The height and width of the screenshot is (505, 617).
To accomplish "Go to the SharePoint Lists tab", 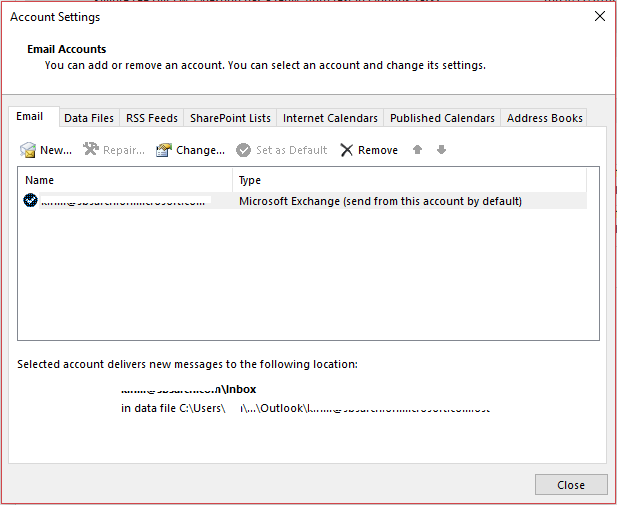I will pyautogui.click(x=230, y=118).
